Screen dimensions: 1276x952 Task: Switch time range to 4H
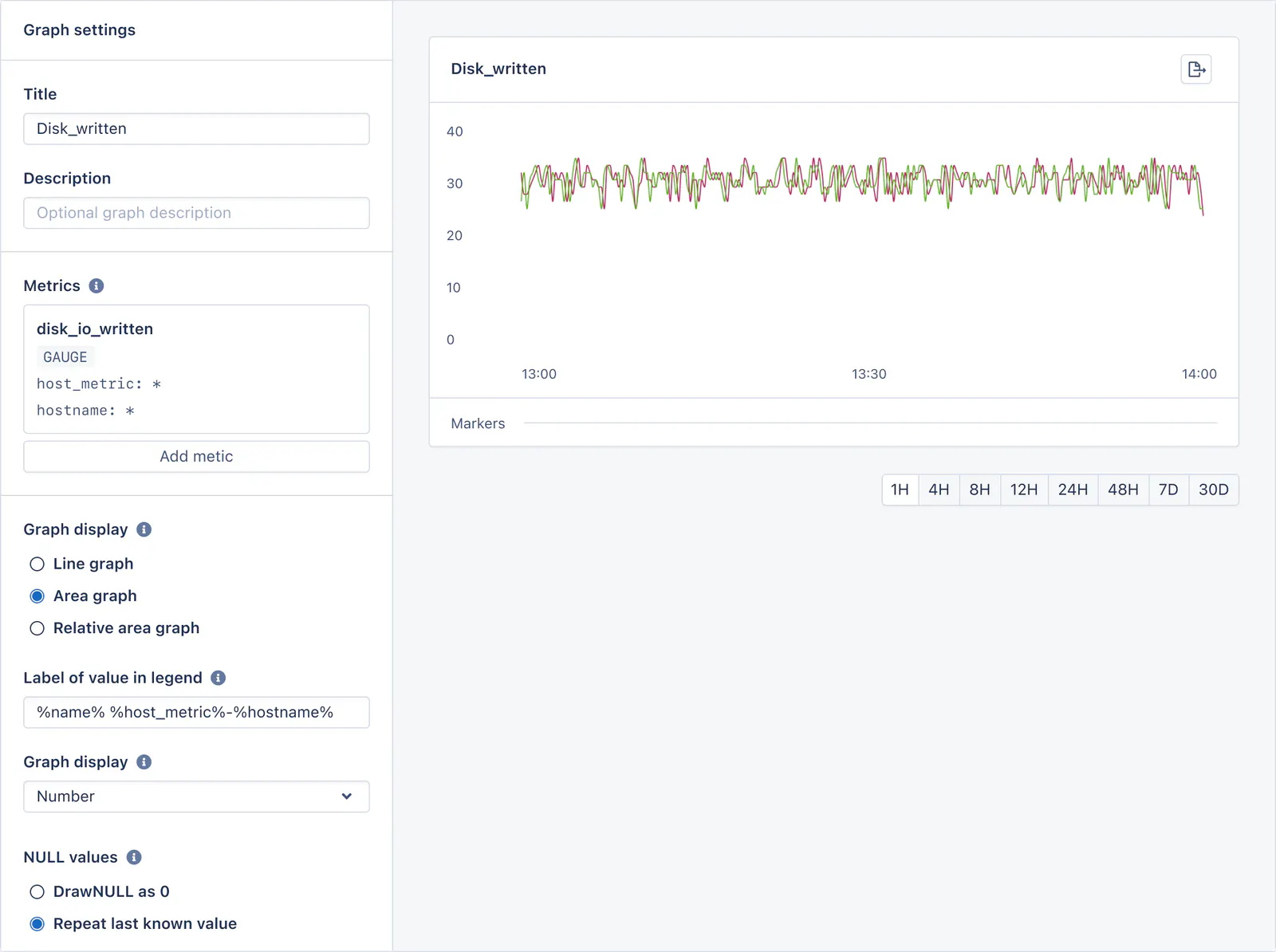(939, 490)
